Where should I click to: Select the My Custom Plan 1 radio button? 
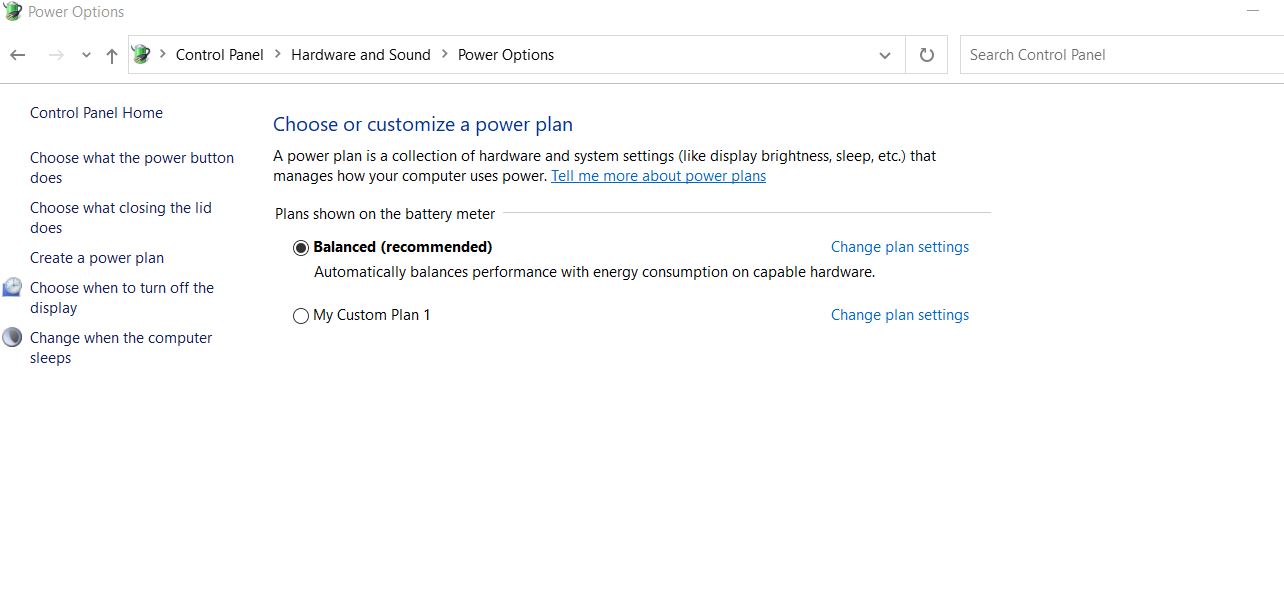pos(301,316)
